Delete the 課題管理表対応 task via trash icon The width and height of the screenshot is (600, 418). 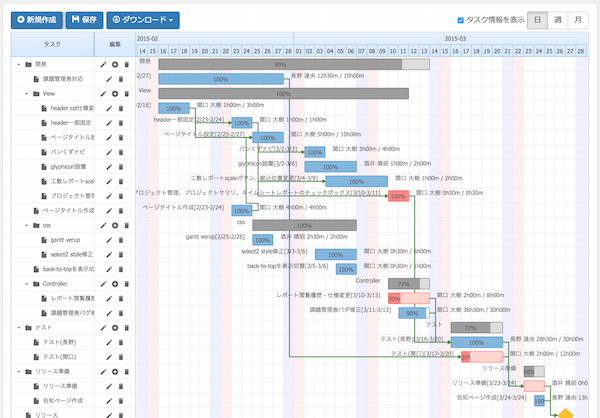122,77
